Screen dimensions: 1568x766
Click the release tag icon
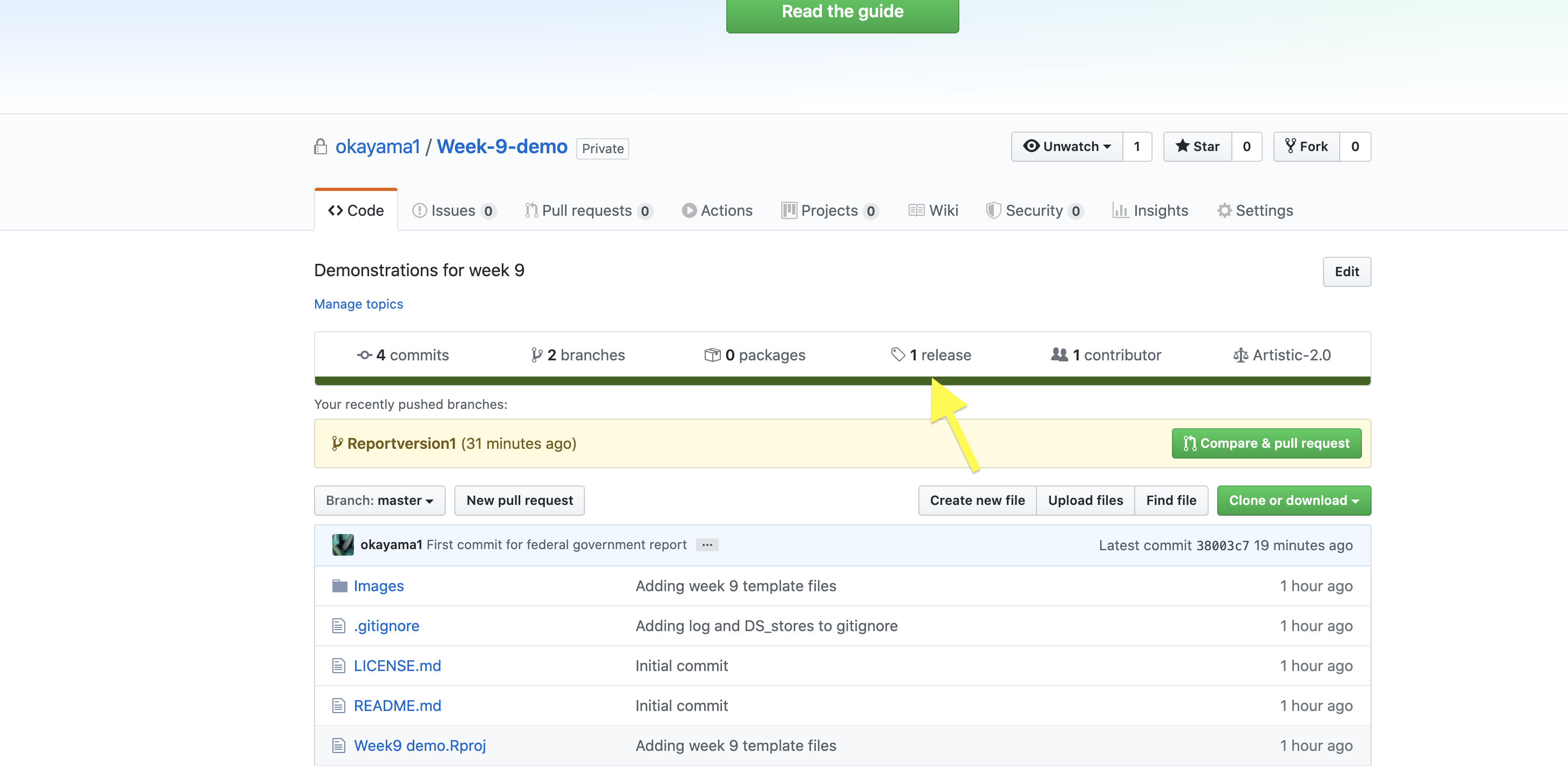[x=898, y=354]
